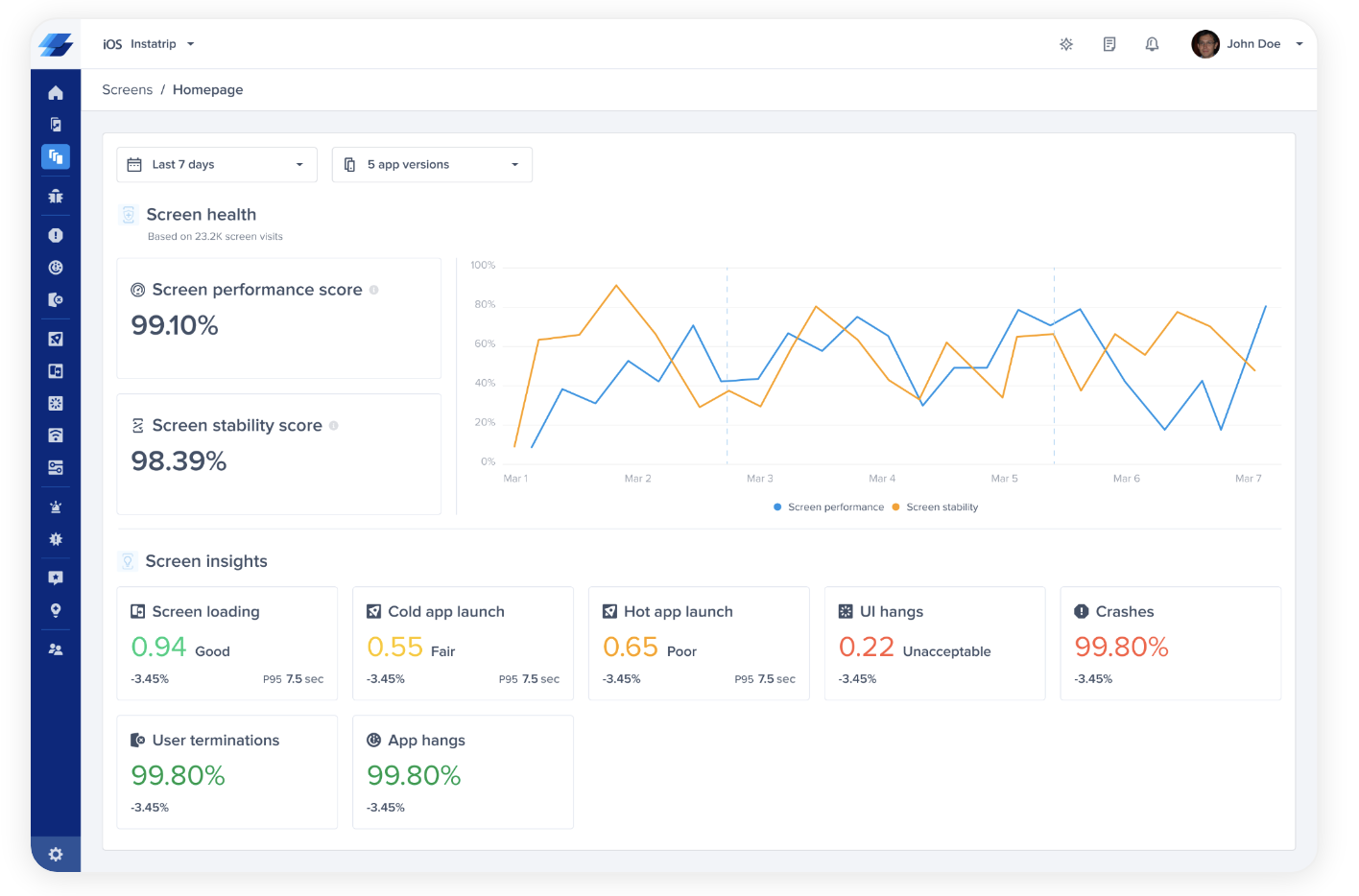Open settings gear at sidebar bottom

(56, 854)
